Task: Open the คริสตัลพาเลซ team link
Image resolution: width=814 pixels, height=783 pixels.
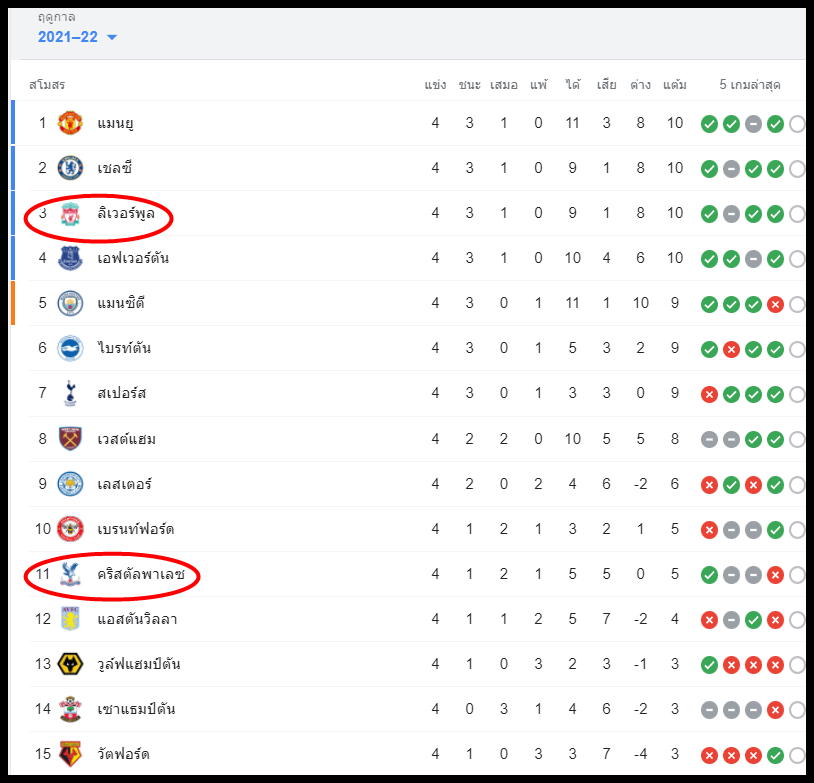Action: tap(141, 574)
